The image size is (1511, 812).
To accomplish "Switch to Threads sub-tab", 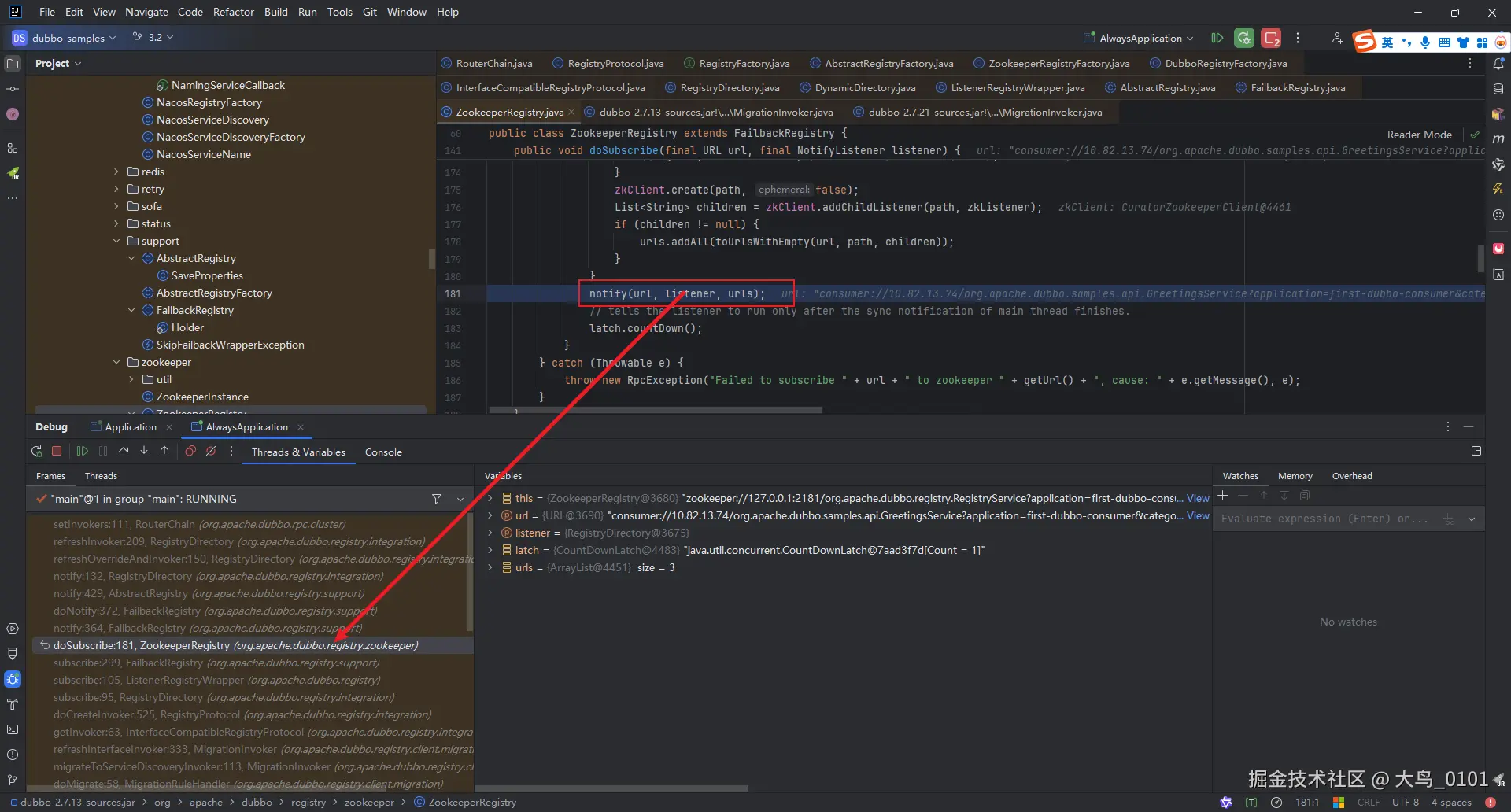I will point(101,476).
